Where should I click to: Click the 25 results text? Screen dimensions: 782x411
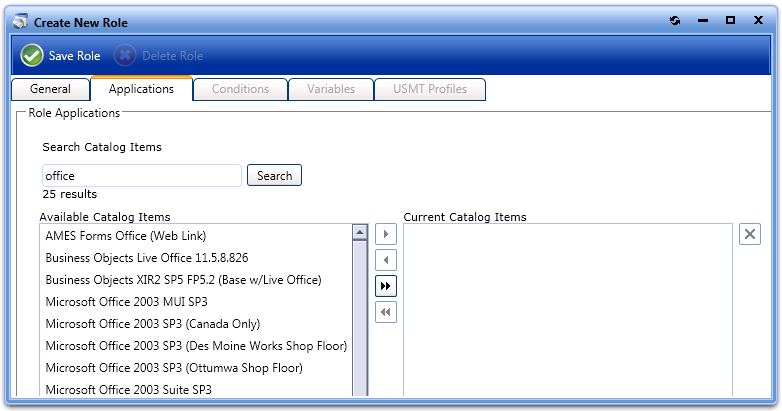pyautogui.click(x=70, y=194)
